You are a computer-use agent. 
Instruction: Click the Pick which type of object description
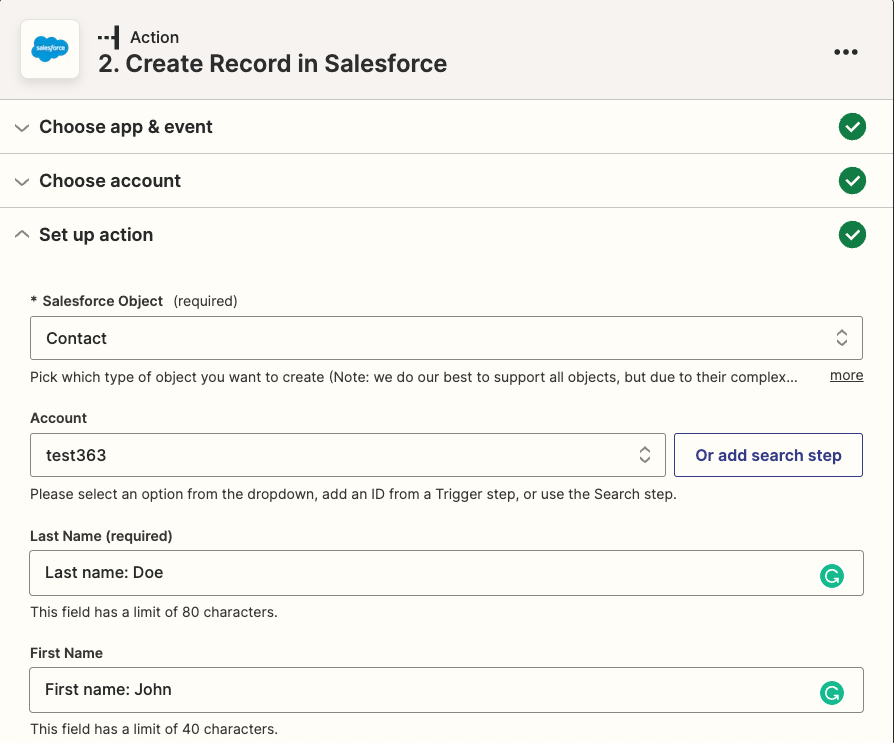pos(414,377)
